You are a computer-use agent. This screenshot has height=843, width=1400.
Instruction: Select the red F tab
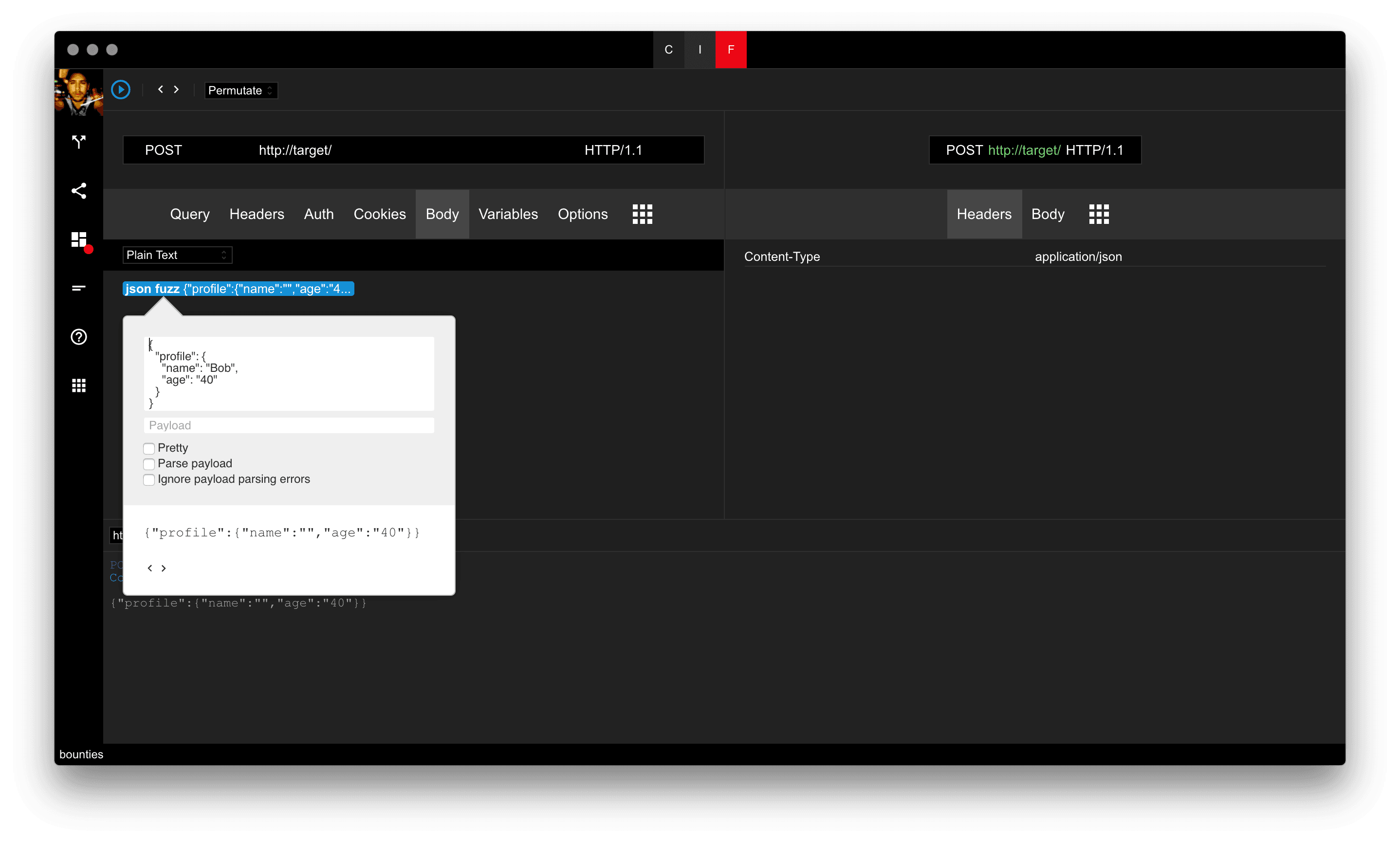tap(731, 50)
